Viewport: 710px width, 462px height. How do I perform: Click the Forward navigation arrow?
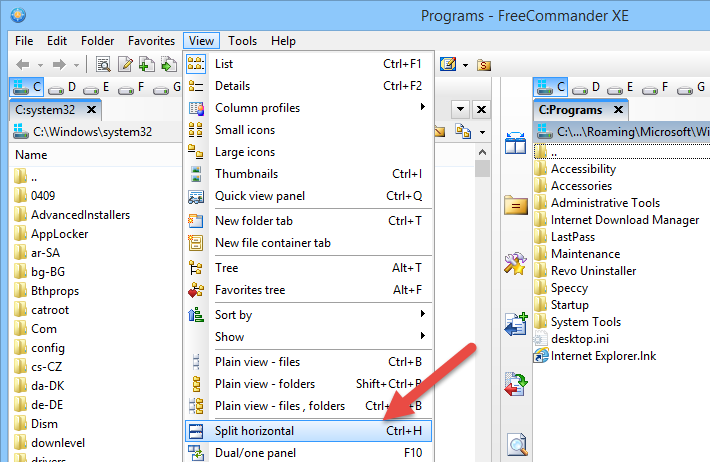coord(59,65)
